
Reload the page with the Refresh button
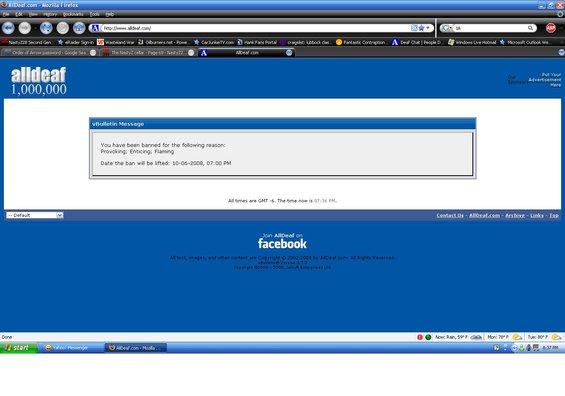pyautogui.click(x=46, y=28)
